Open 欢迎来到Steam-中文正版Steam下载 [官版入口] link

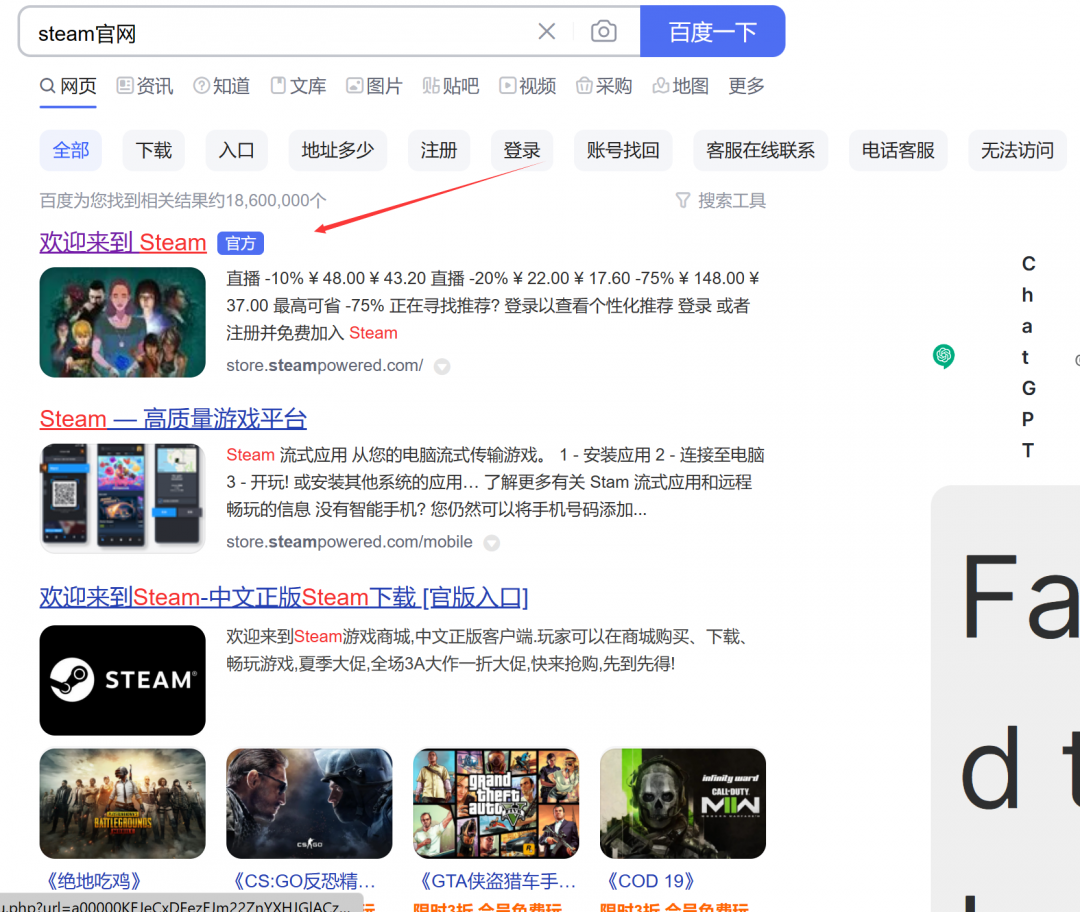pyautogui.click(x=284, y=597)
